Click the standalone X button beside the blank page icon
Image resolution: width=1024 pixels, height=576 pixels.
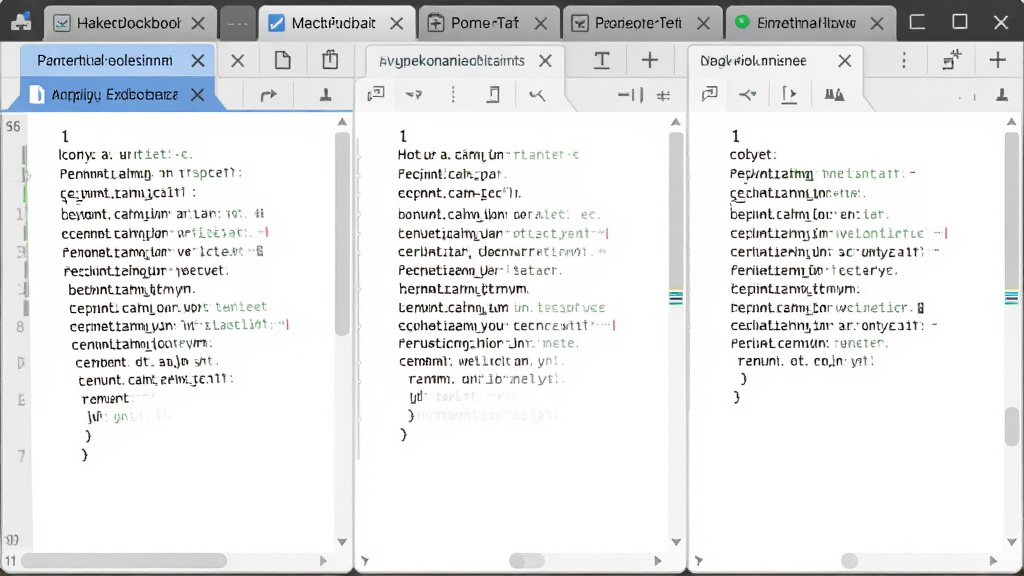pyautogui.click(x=238, y=61)
